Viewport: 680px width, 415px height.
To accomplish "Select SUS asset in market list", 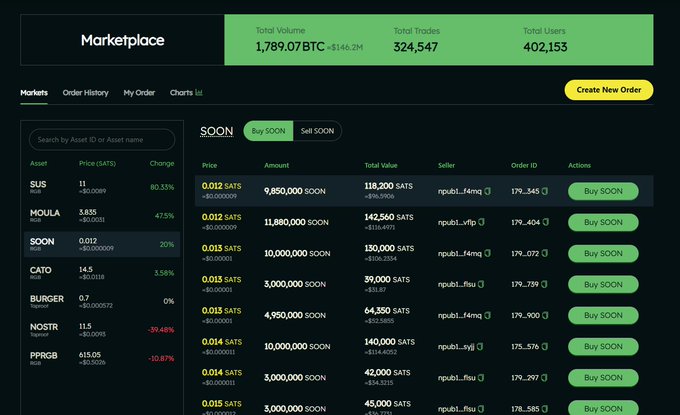I will 102,187.
